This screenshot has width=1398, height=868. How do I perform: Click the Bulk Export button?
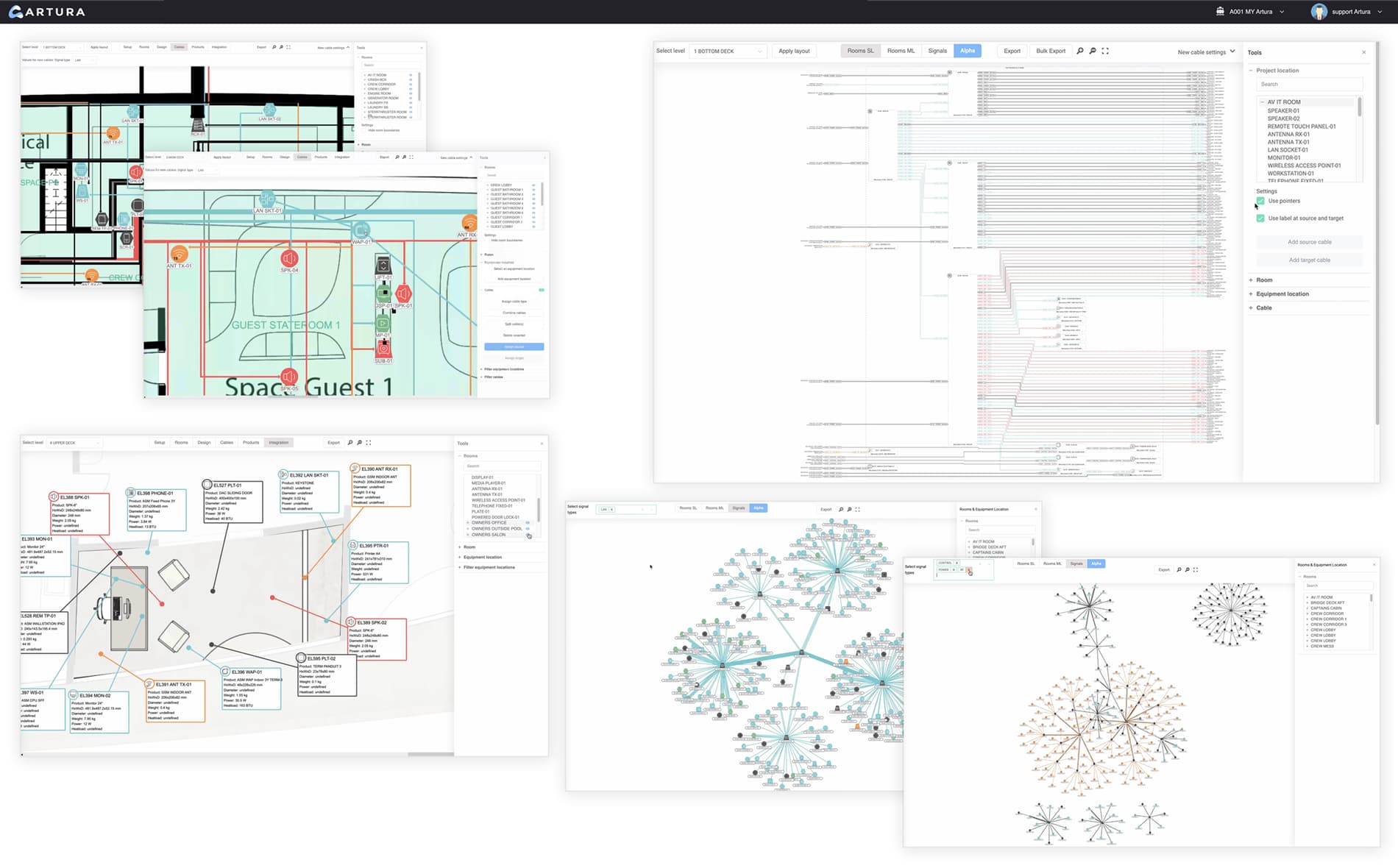[1050, 51]
